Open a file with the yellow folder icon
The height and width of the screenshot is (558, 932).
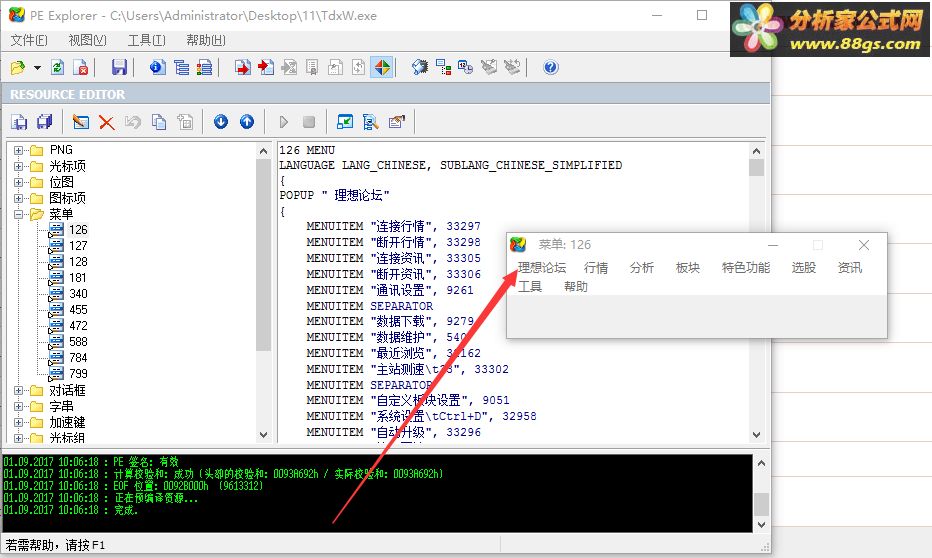tap(18, 68)
